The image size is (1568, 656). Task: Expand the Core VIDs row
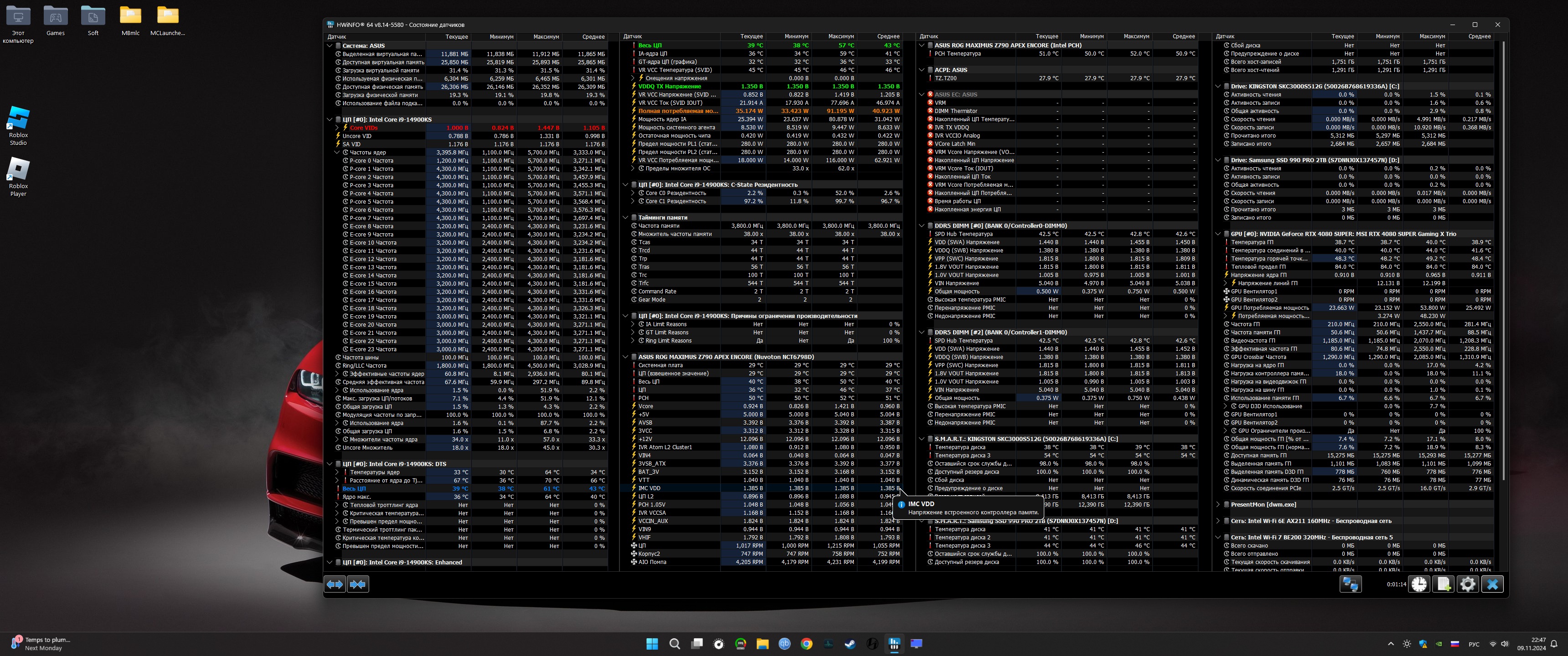337,128
